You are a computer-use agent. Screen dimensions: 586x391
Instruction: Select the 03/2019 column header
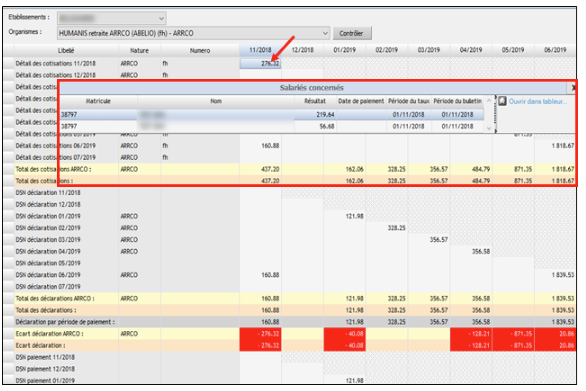point(429,50)
